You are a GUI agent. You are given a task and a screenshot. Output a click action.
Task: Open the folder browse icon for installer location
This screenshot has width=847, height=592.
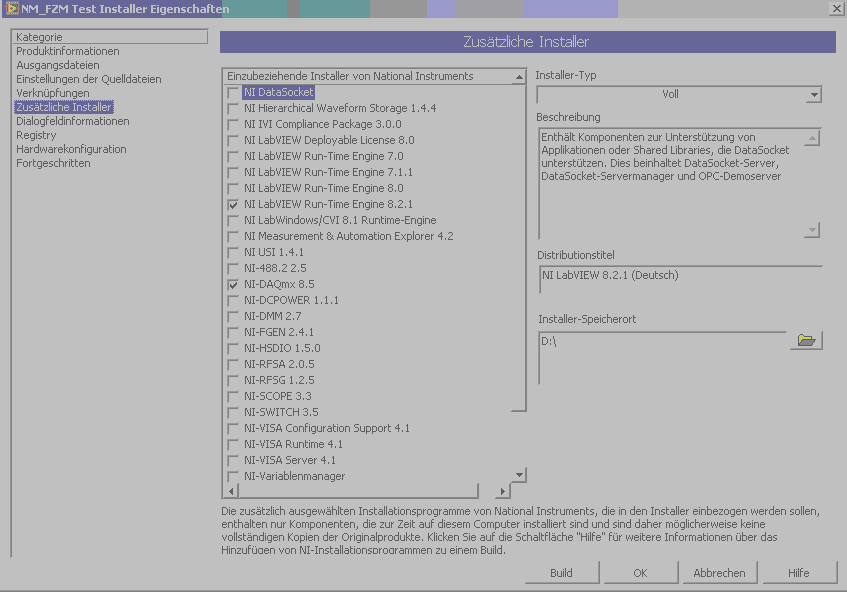point(806,340)
